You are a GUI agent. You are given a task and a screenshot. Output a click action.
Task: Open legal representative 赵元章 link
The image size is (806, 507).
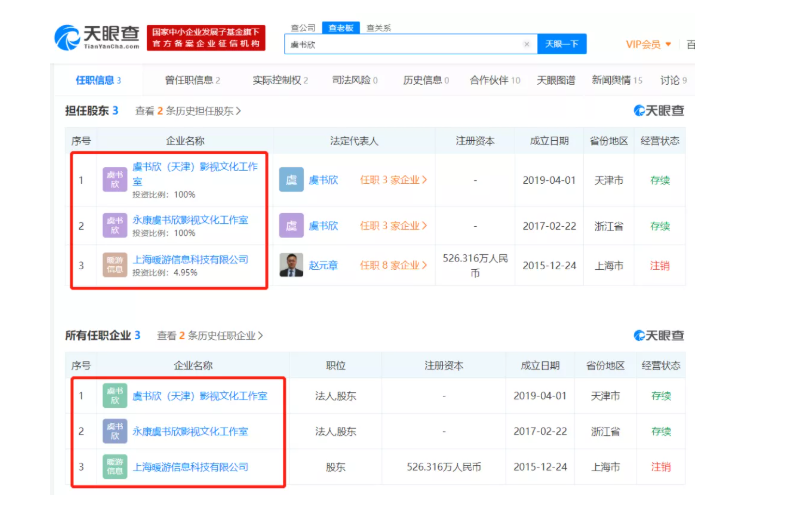(323, 265)
